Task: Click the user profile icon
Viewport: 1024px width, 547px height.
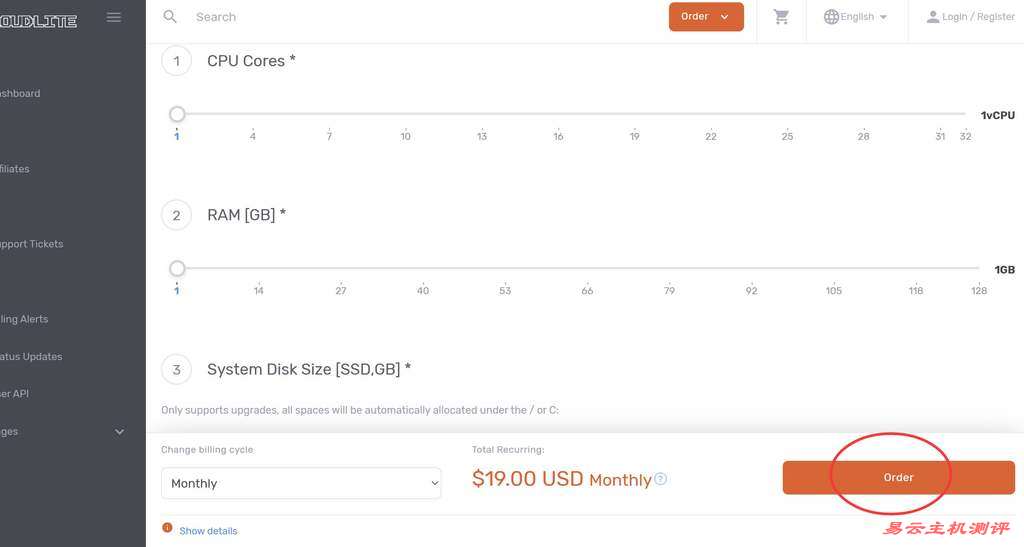Action: point(933,17)
